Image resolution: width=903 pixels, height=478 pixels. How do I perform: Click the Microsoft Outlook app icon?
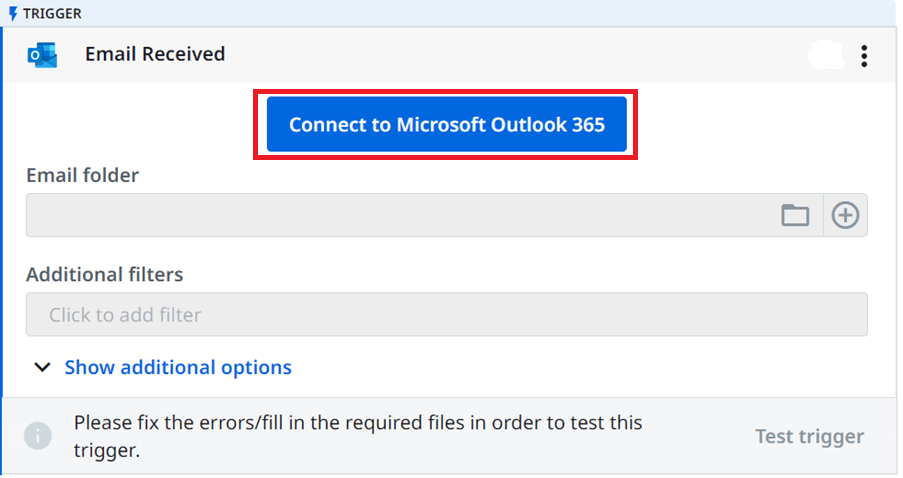(x=42, y=55)
